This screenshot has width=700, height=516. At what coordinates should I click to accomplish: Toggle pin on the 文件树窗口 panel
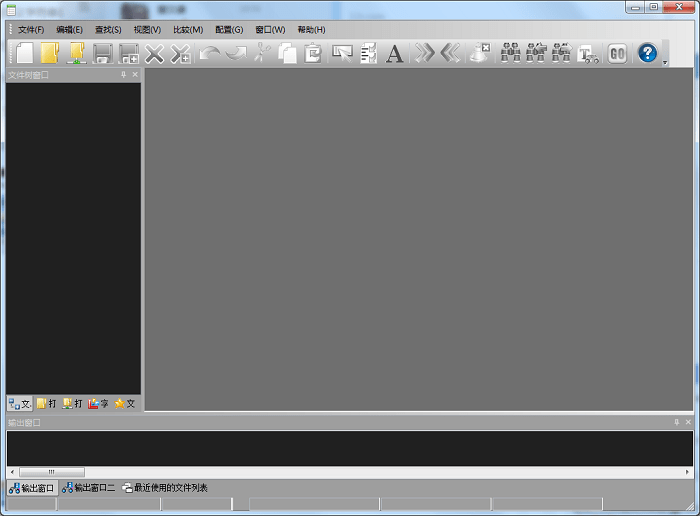[x=123, y=75]
